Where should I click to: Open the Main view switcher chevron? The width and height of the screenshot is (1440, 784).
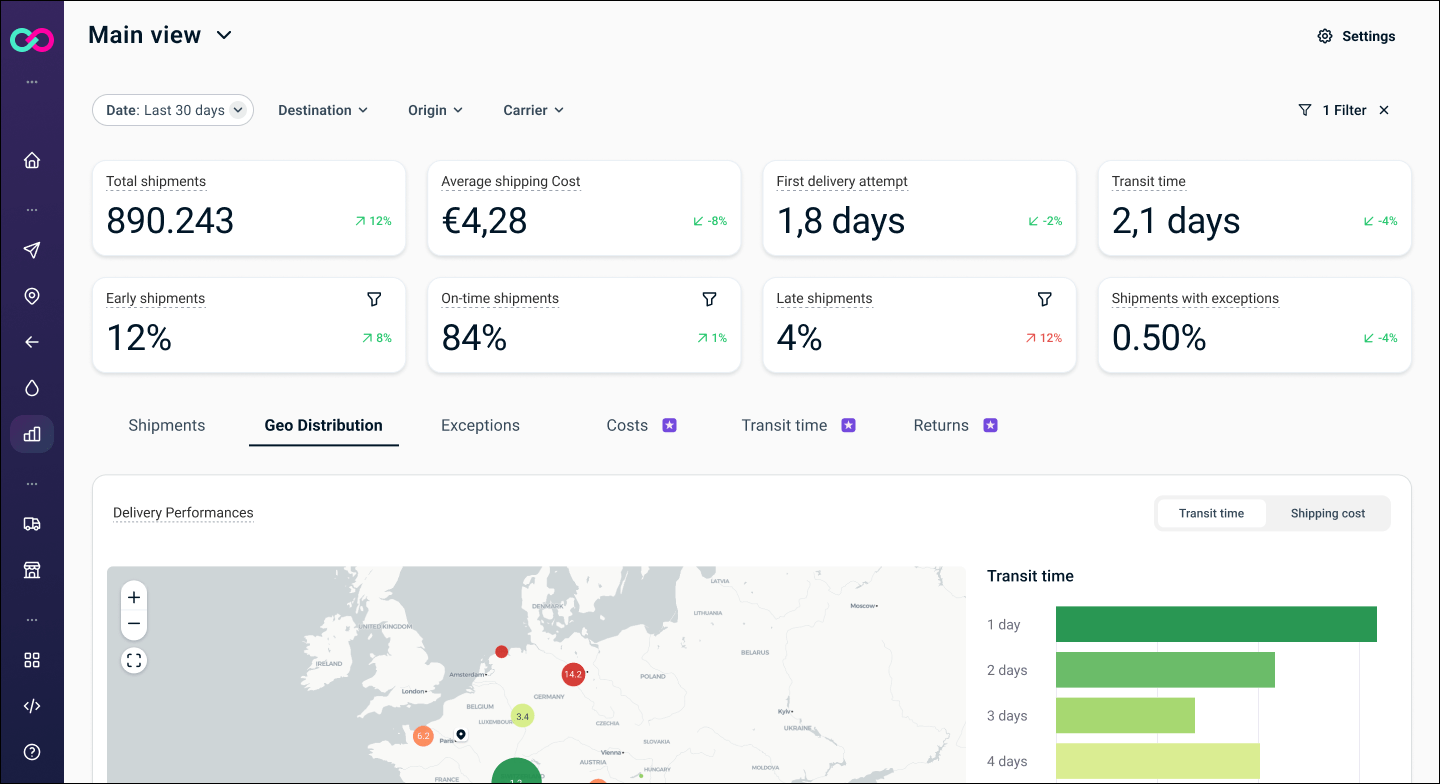pyautogui.click(x=222, y=35)
